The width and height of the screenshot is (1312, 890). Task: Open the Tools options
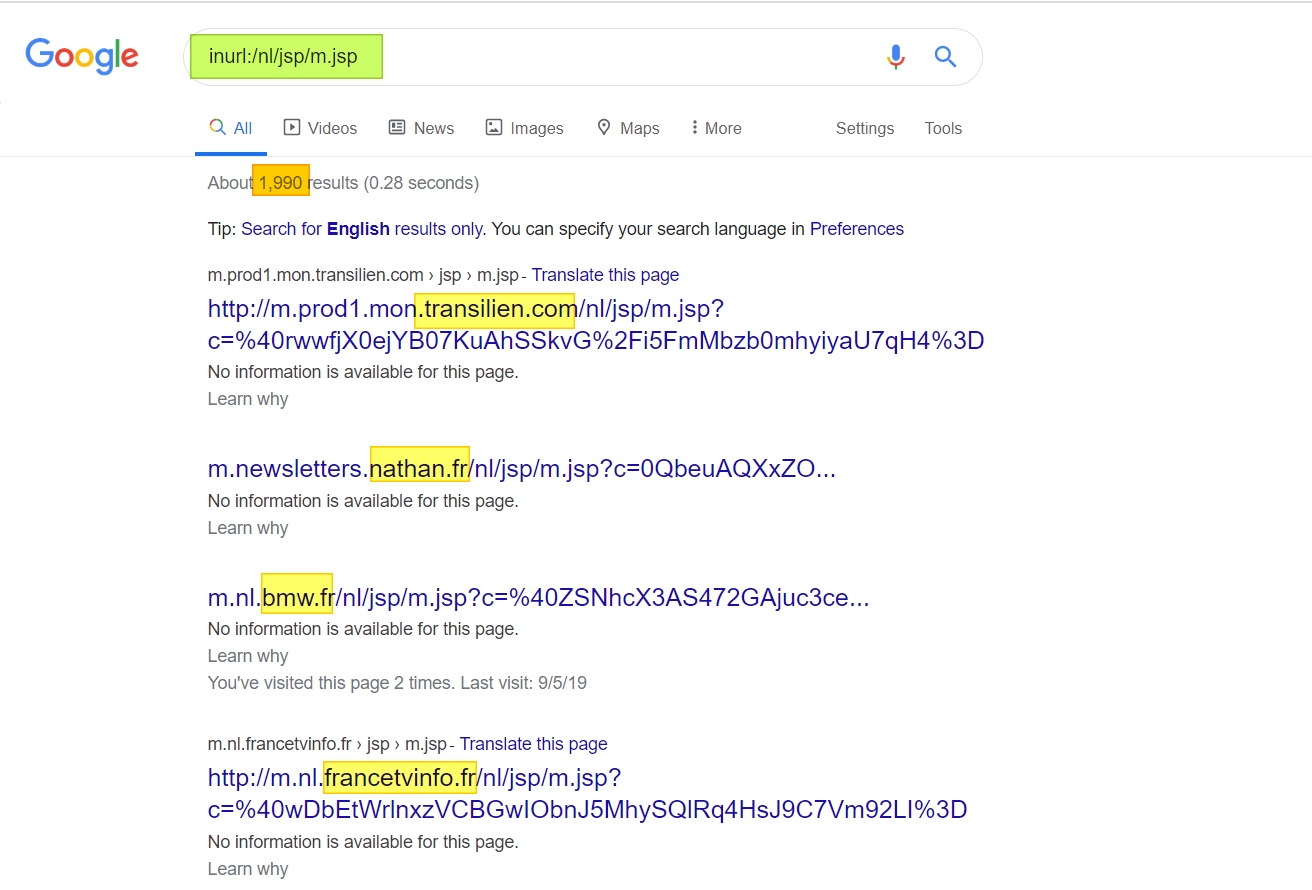[x=943, y=128]
